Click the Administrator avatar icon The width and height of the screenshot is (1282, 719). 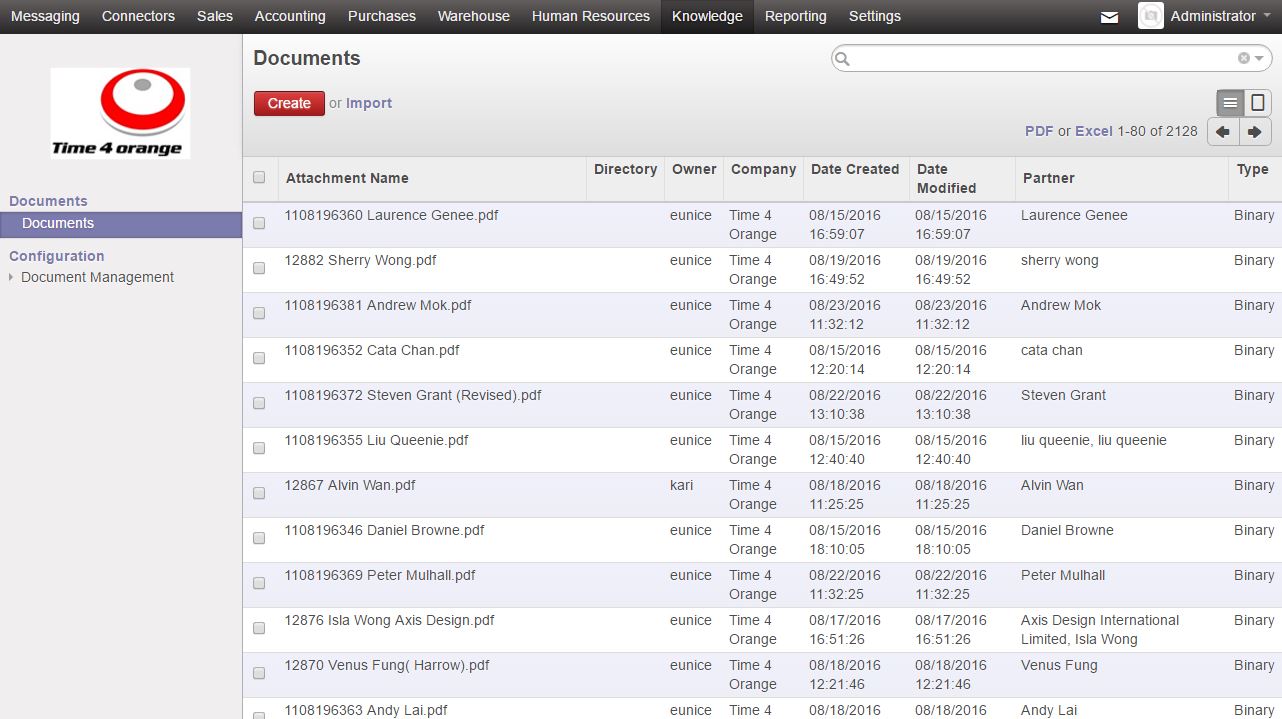pos(1151,16)
